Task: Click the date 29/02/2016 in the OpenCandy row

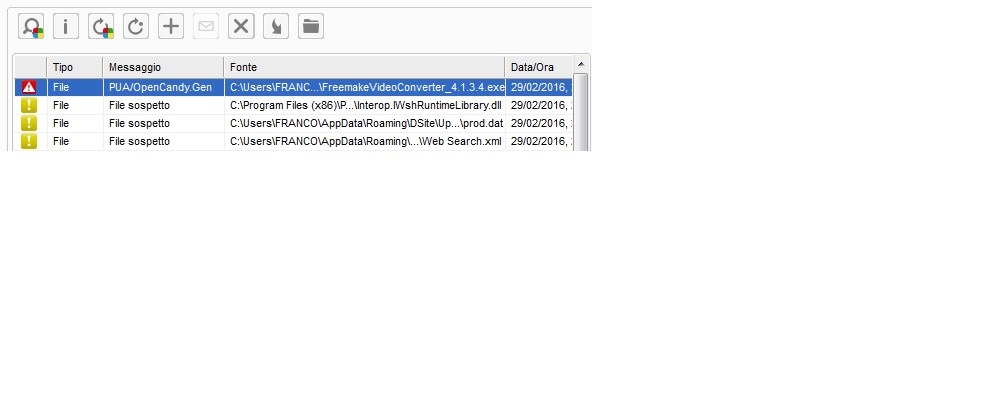Action: coord(540,87)
